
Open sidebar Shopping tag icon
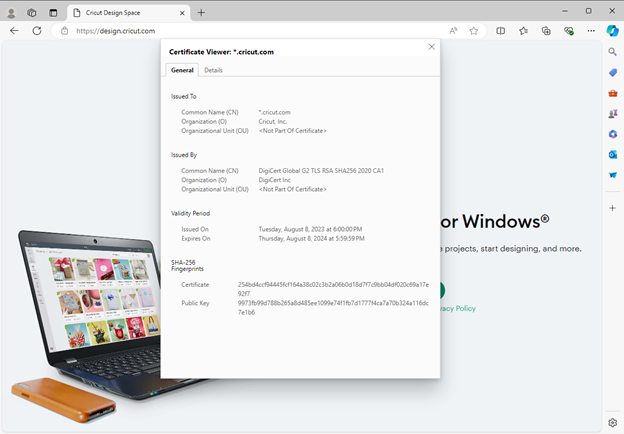click(612, 72)
